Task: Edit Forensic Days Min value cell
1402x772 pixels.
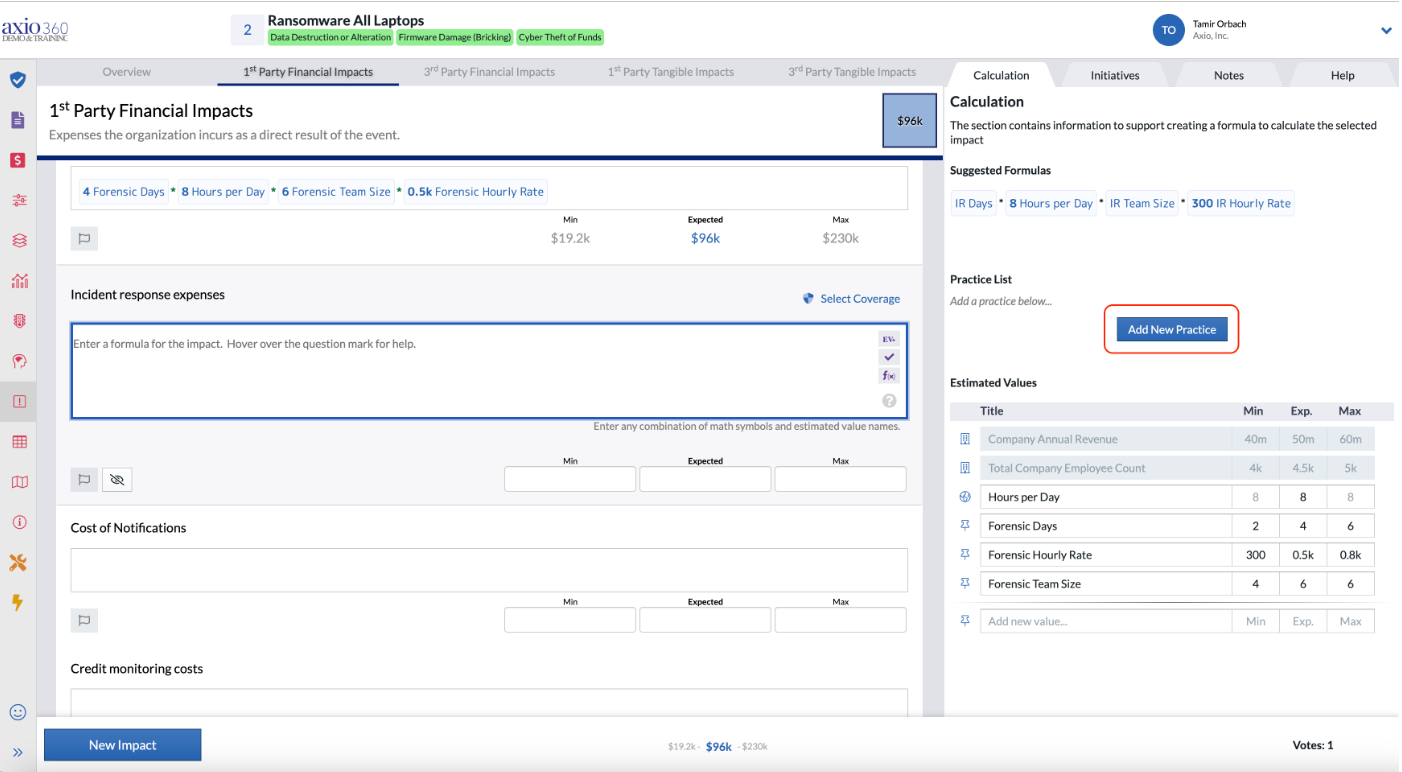Action: point(1255,526)
